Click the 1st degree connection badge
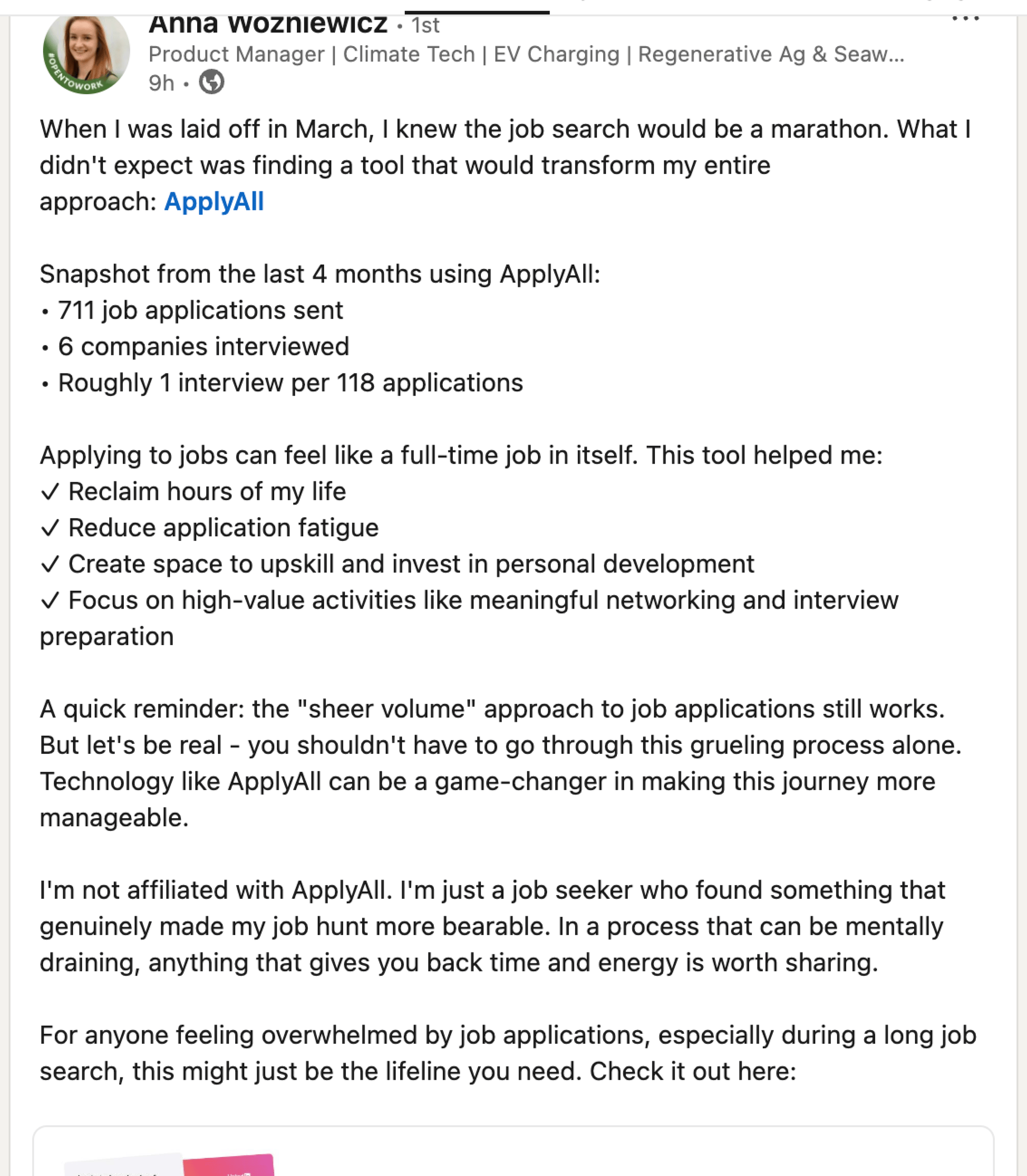1027x1176 pixels. (425, 25)
